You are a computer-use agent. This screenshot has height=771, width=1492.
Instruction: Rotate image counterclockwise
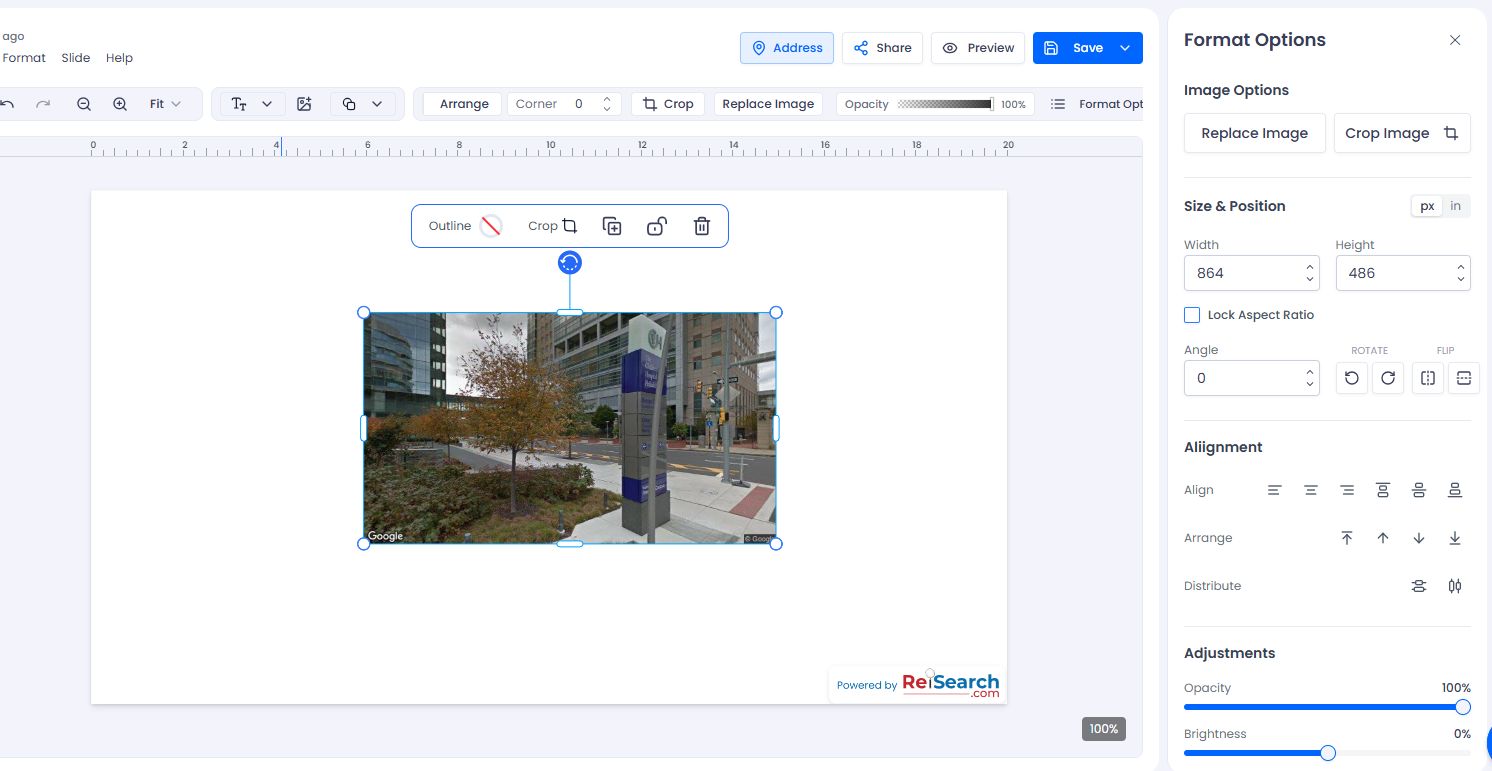[x=1352, y=378]
